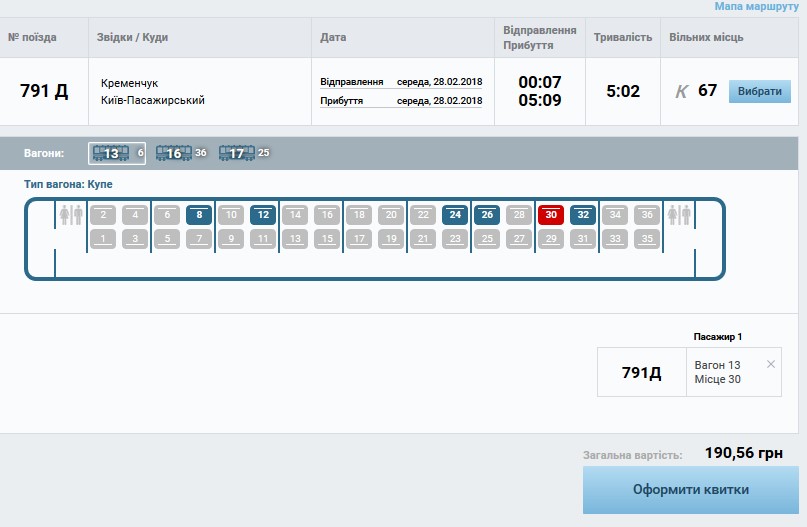This screenshot has height=527, width=807.
Task: Select available seat 32
Action: (x=583, y=215)
